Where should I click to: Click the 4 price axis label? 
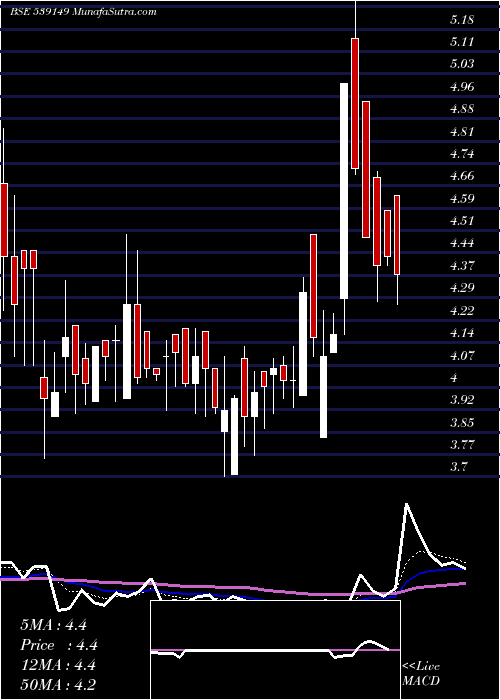pos(454,378)
